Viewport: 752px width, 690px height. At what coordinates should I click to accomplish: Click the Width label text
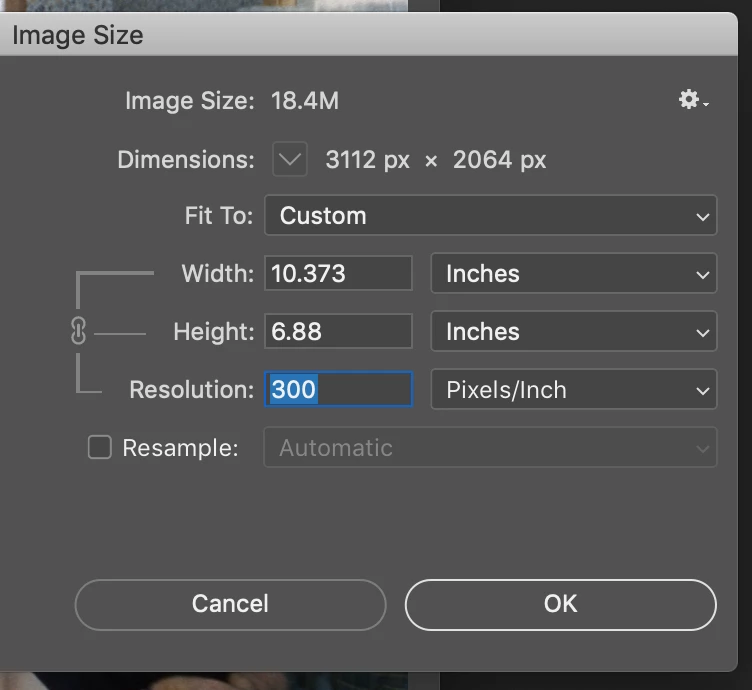(x=217, y=274)
